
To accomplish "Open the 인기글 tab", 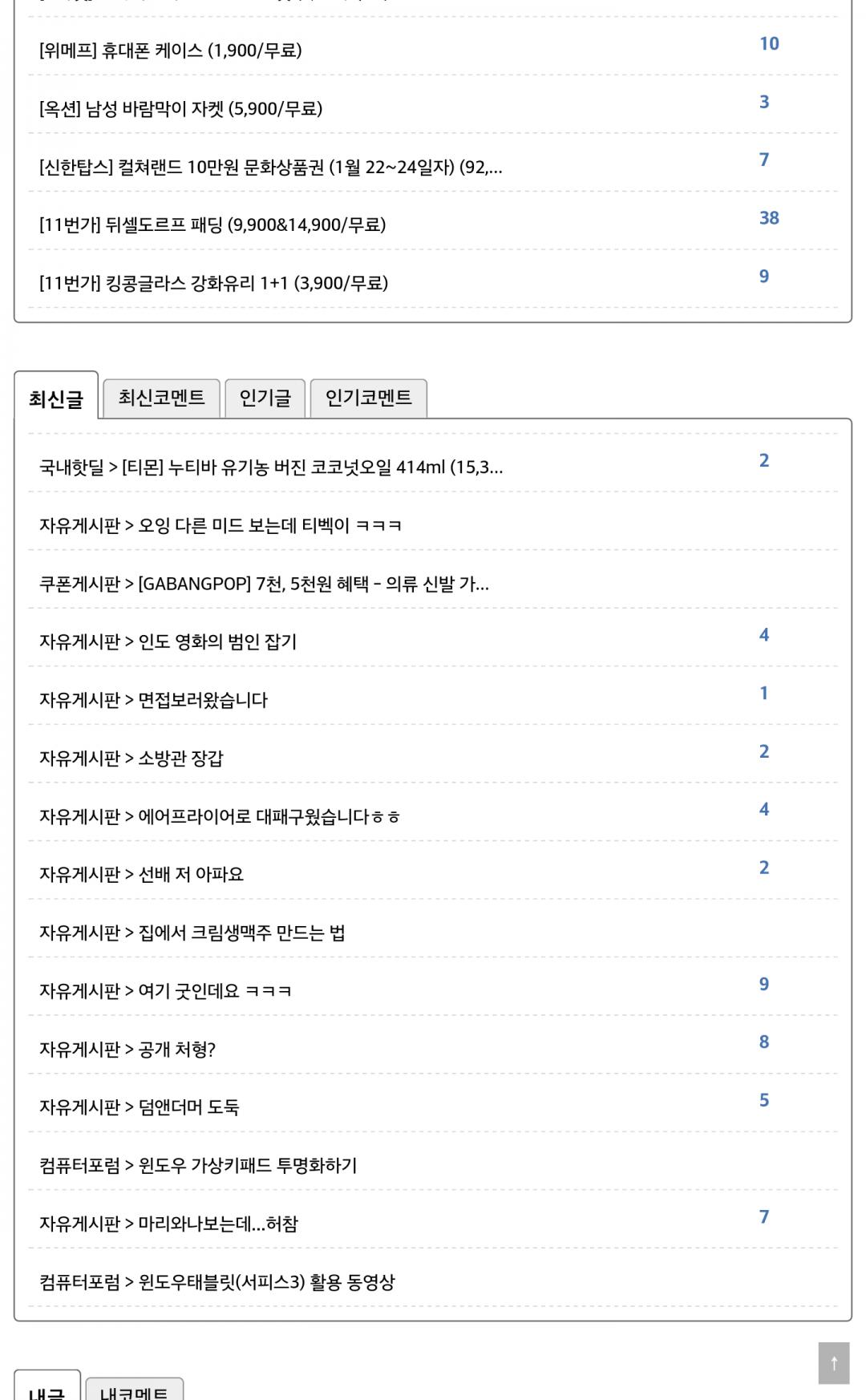I will 265,398.
